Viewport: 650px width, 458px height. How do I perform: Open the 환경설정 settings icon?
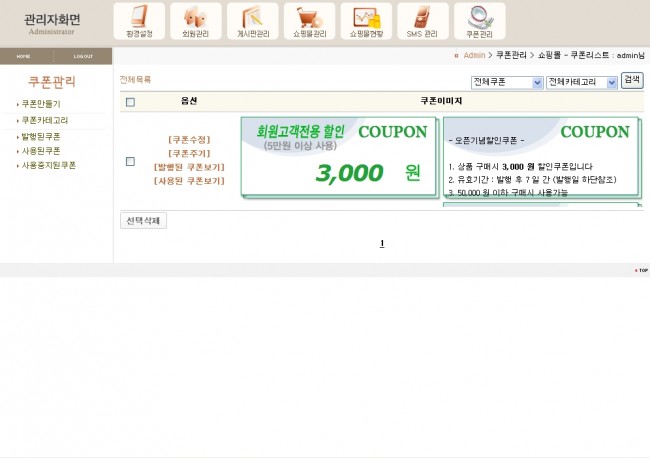[x=139, y=21]
